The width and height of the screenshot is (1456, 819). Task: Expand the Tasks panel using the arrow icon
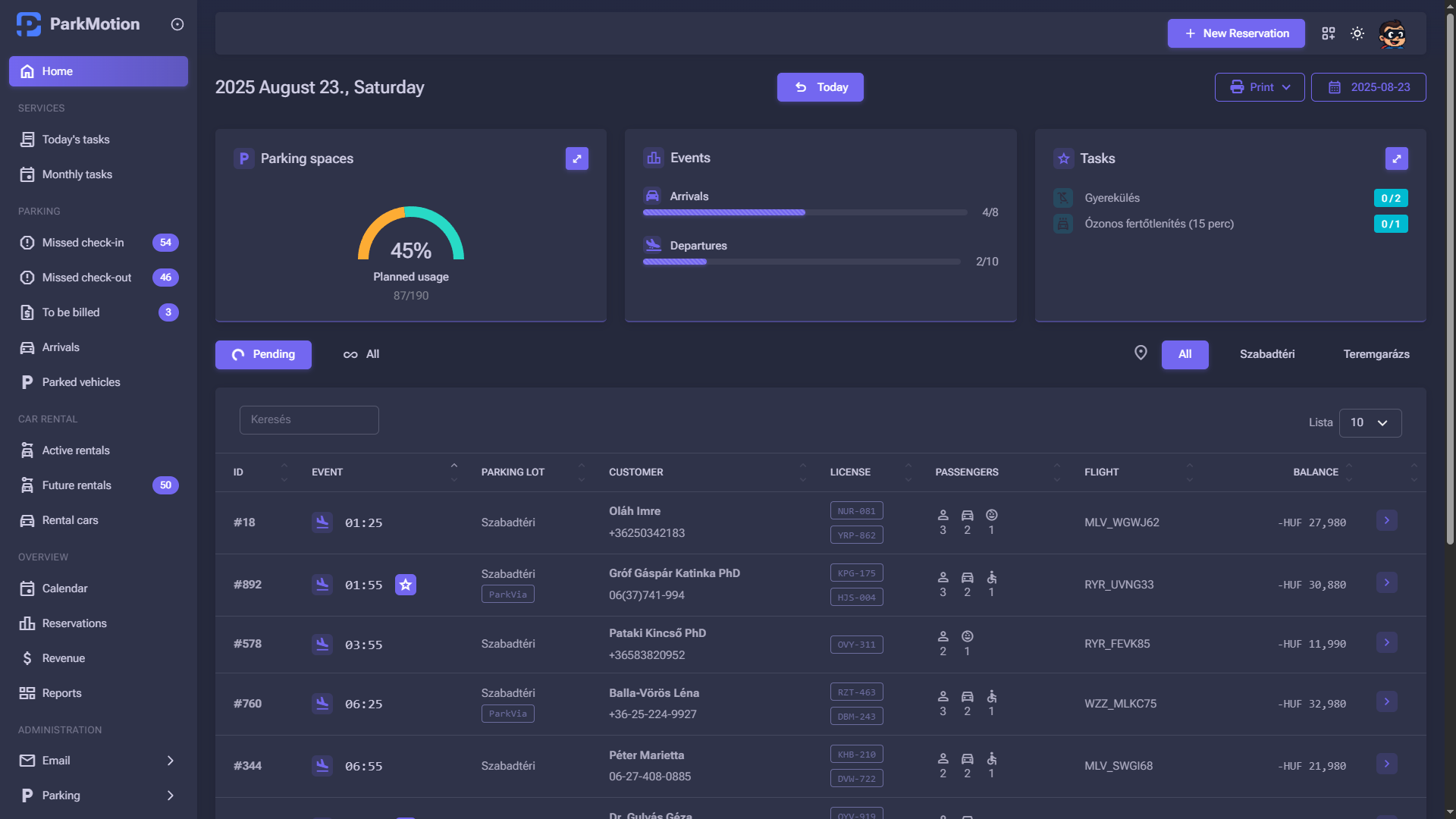click(1398, 158)
